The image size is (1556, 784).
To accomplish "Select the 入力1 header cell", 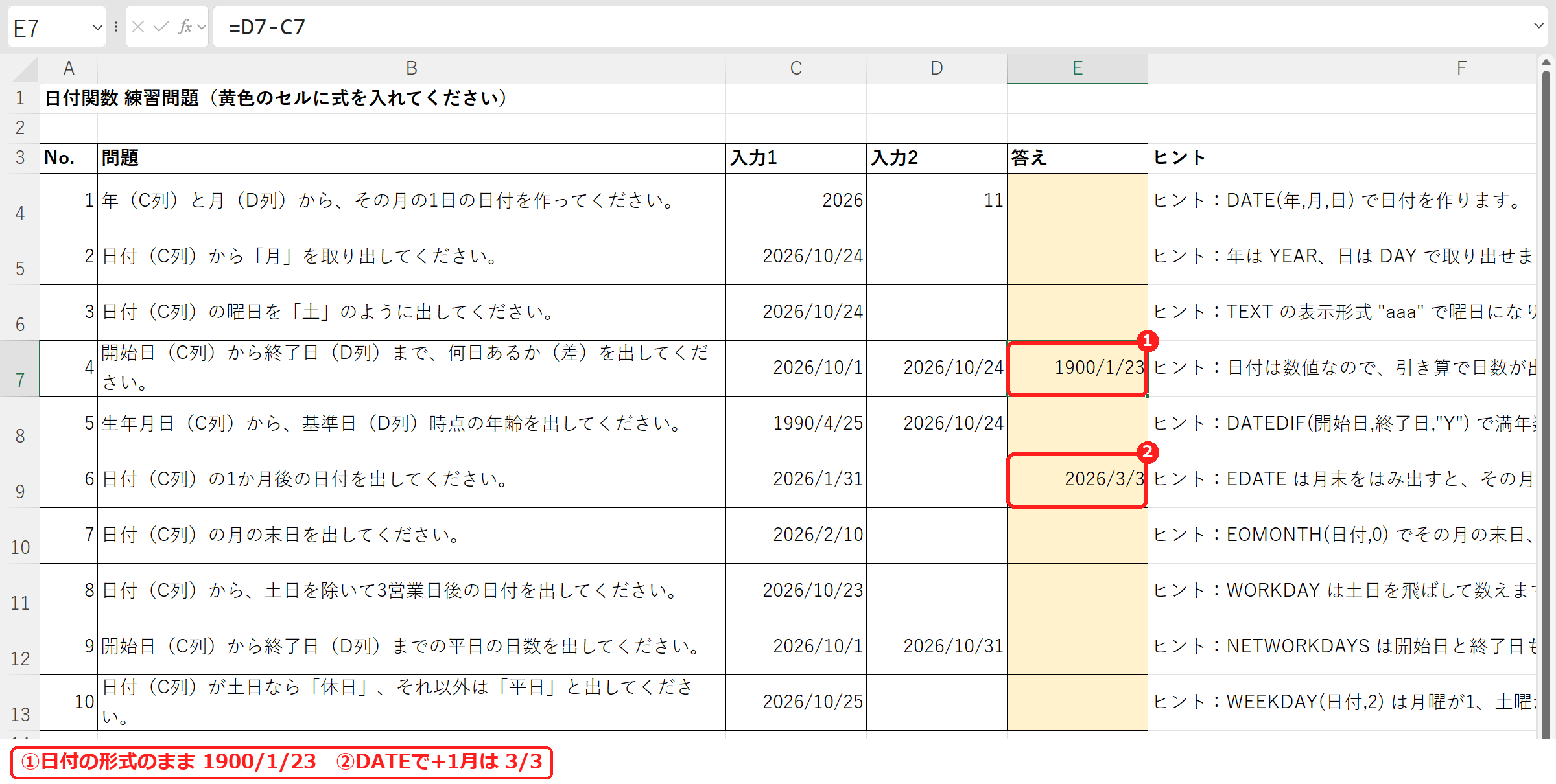I will point(796,158).
